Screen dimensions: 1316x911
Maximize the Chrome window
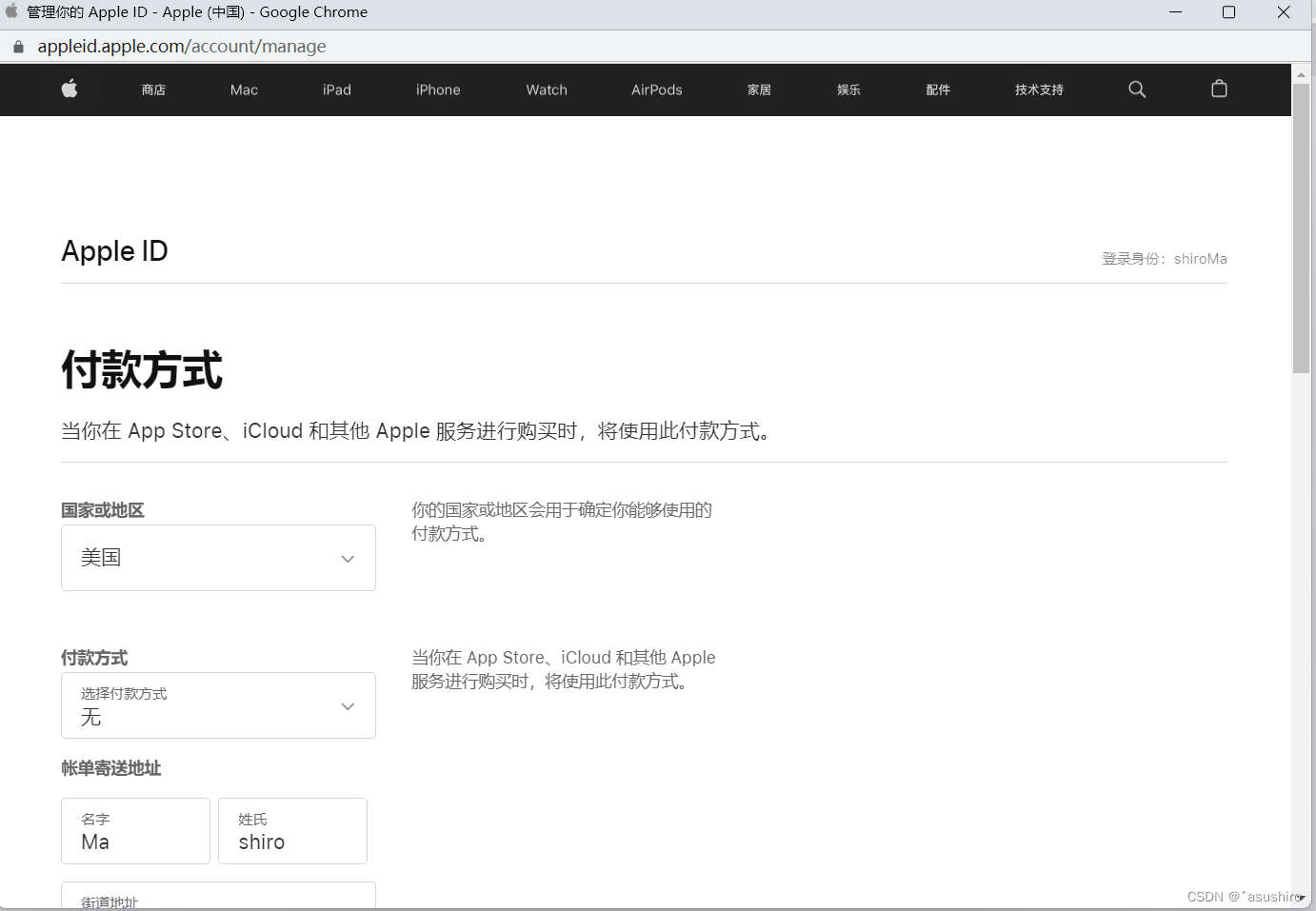[x=1228, y=12]
